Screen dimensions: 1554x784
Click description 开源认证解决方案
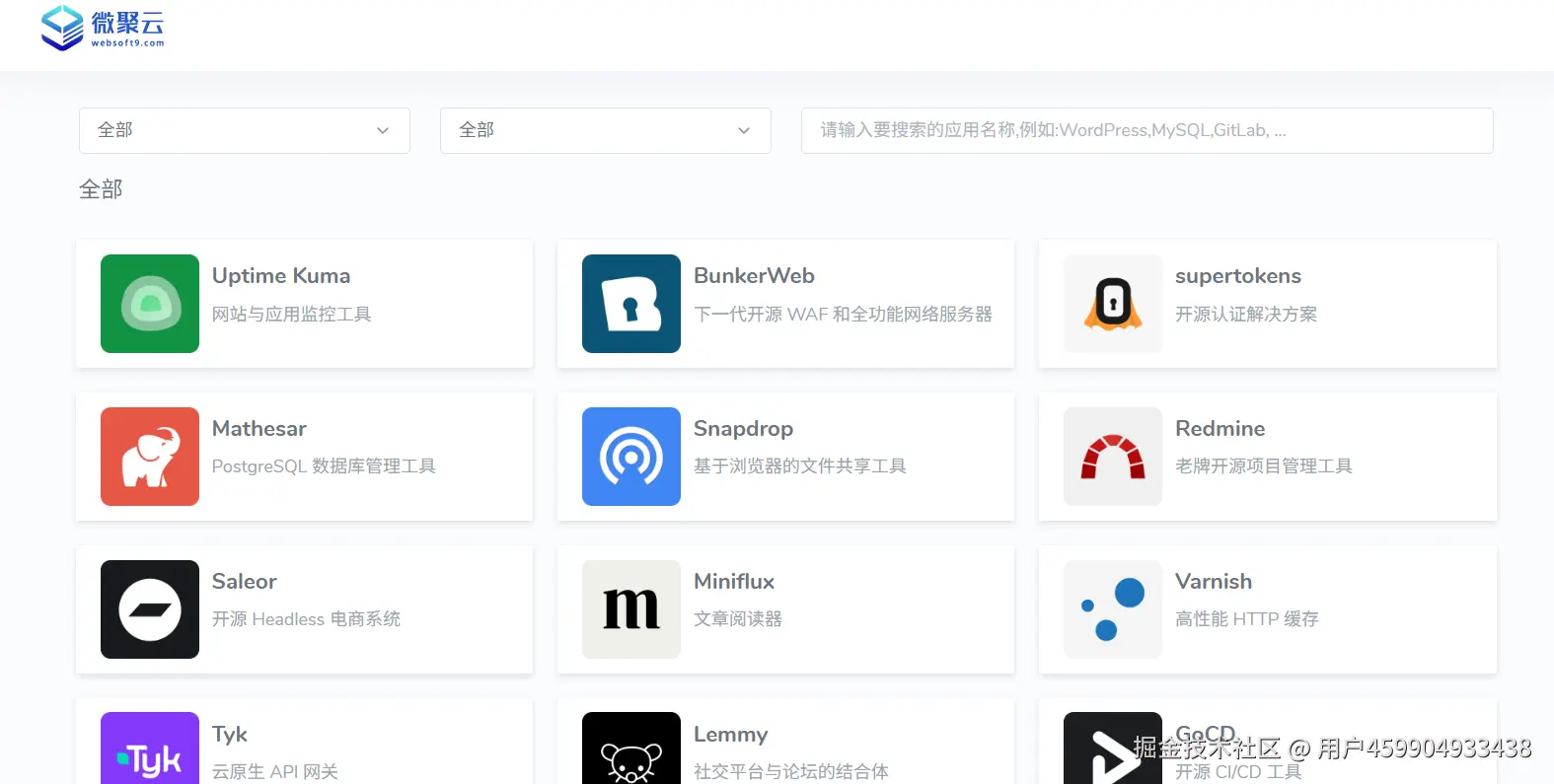(x=1246, y=315)
